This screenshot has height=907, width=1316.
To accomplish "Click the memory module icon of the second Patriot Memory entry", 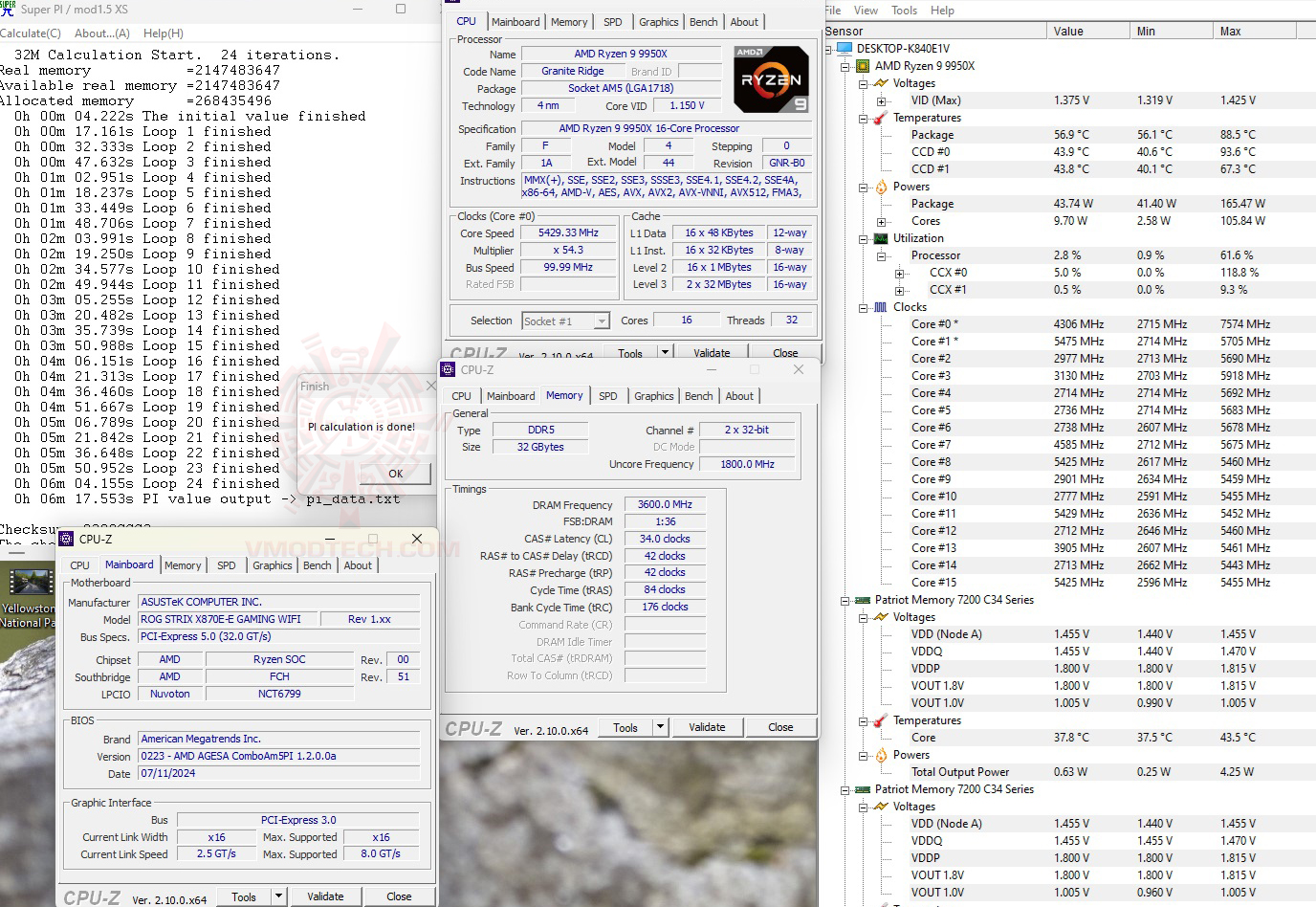I will 863,789.
